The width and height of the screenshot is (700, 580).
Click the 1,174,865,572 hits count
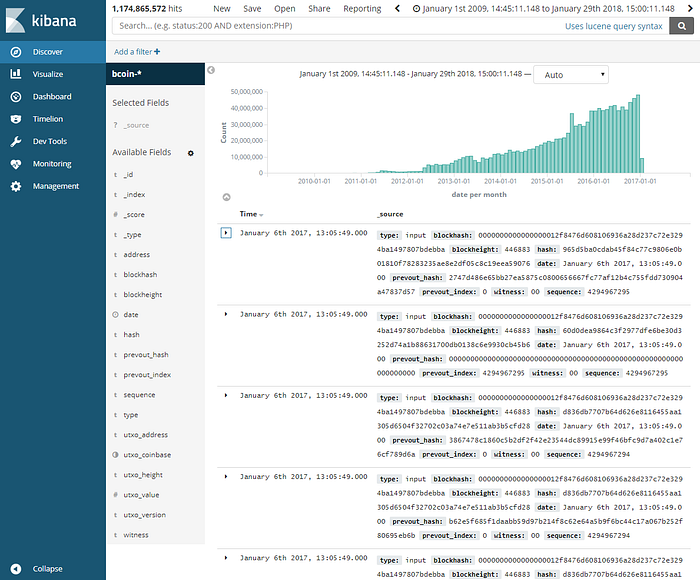(x=147, y=8)
